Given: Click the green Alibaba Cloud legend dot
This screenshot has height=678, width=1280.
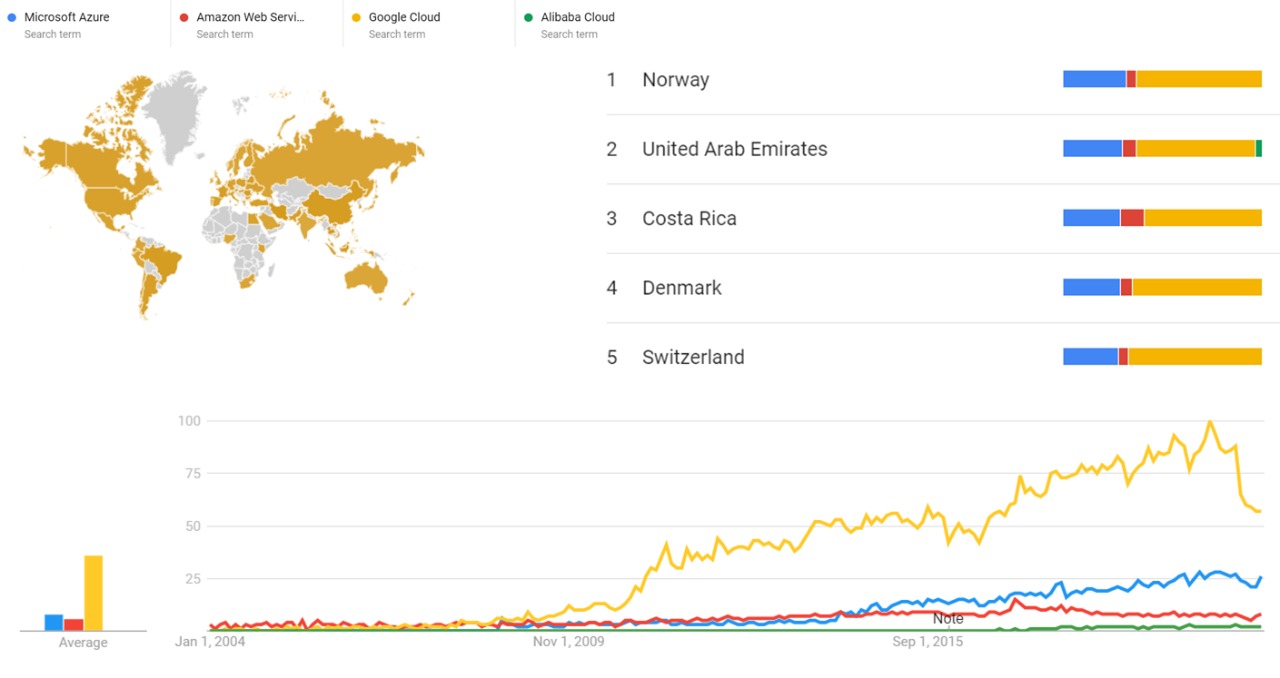Looking at the screenshot, I should point(528,18).
